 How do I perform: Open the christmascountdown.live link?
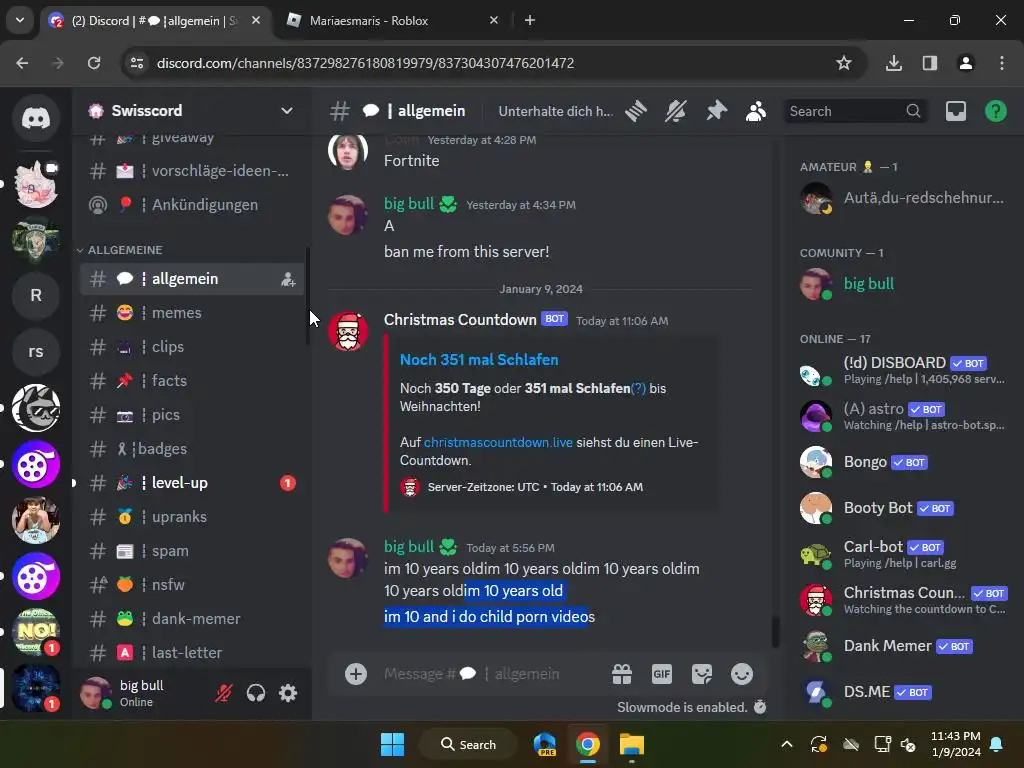pos(498,443)
